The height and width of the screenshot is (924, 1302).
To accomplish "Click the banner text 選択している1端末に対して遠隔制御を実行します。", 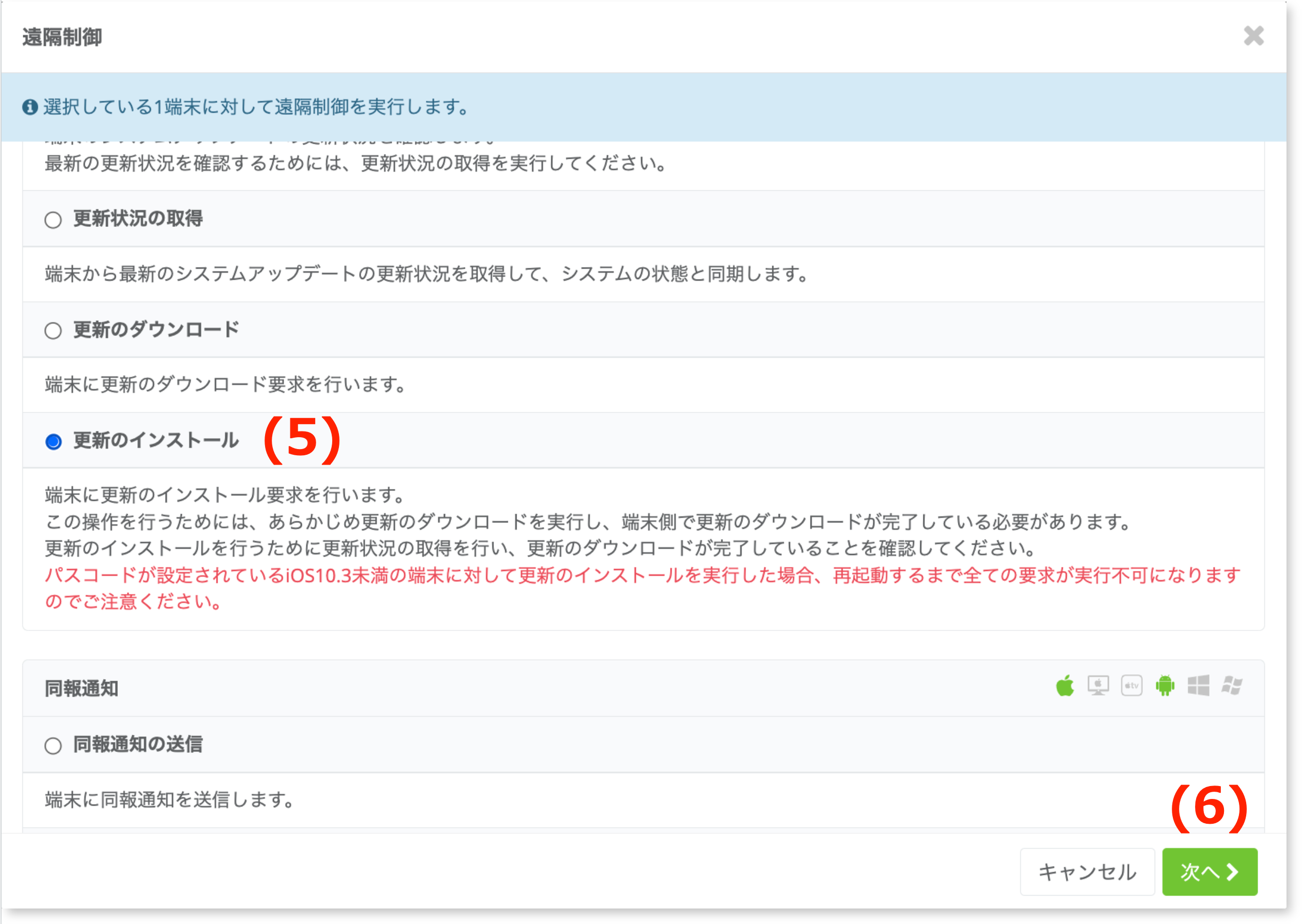I will click(256, 107).
